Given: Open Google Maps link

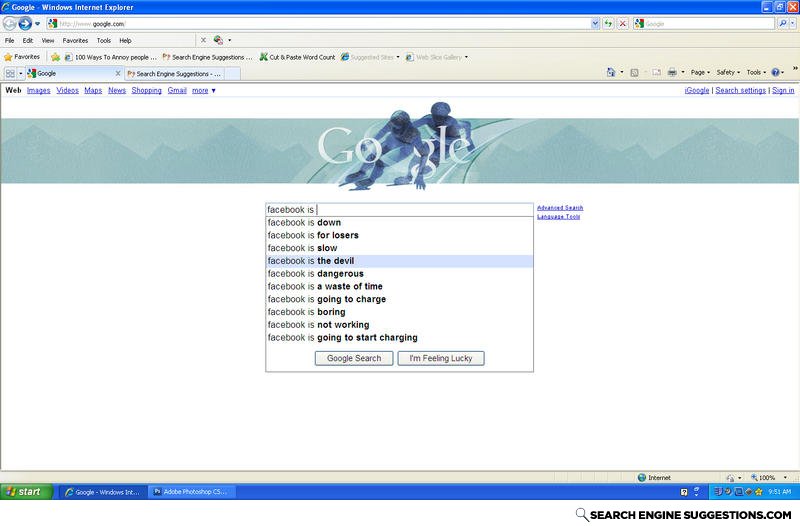Looking at the screenshot, I should coord(93,90).
